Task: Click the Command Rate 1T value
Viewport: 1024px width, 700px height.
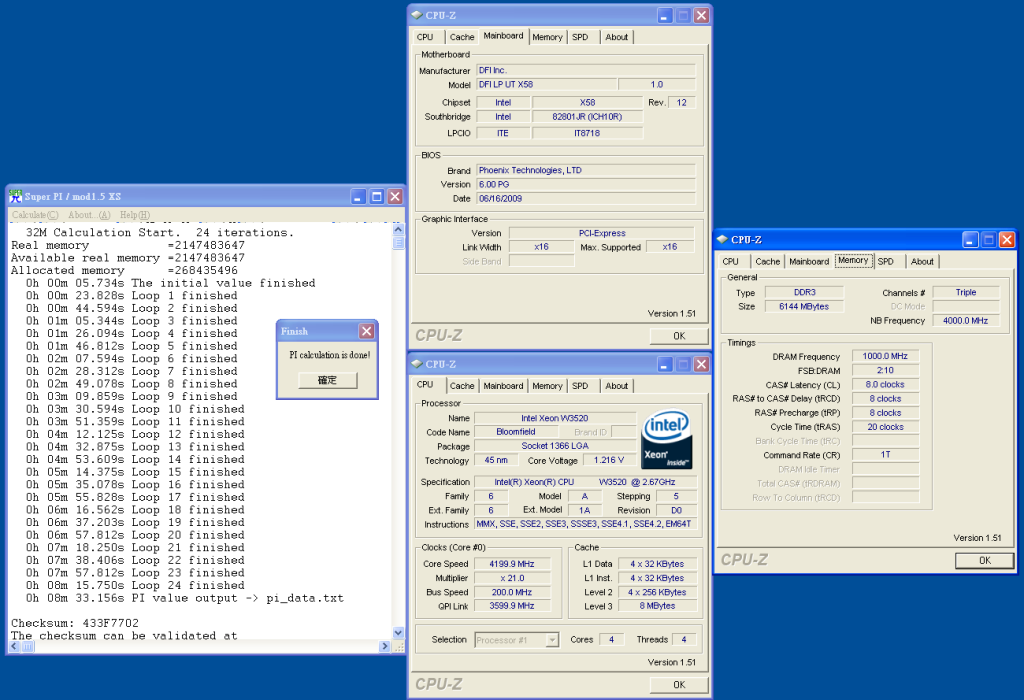Action: click(886, 454)
